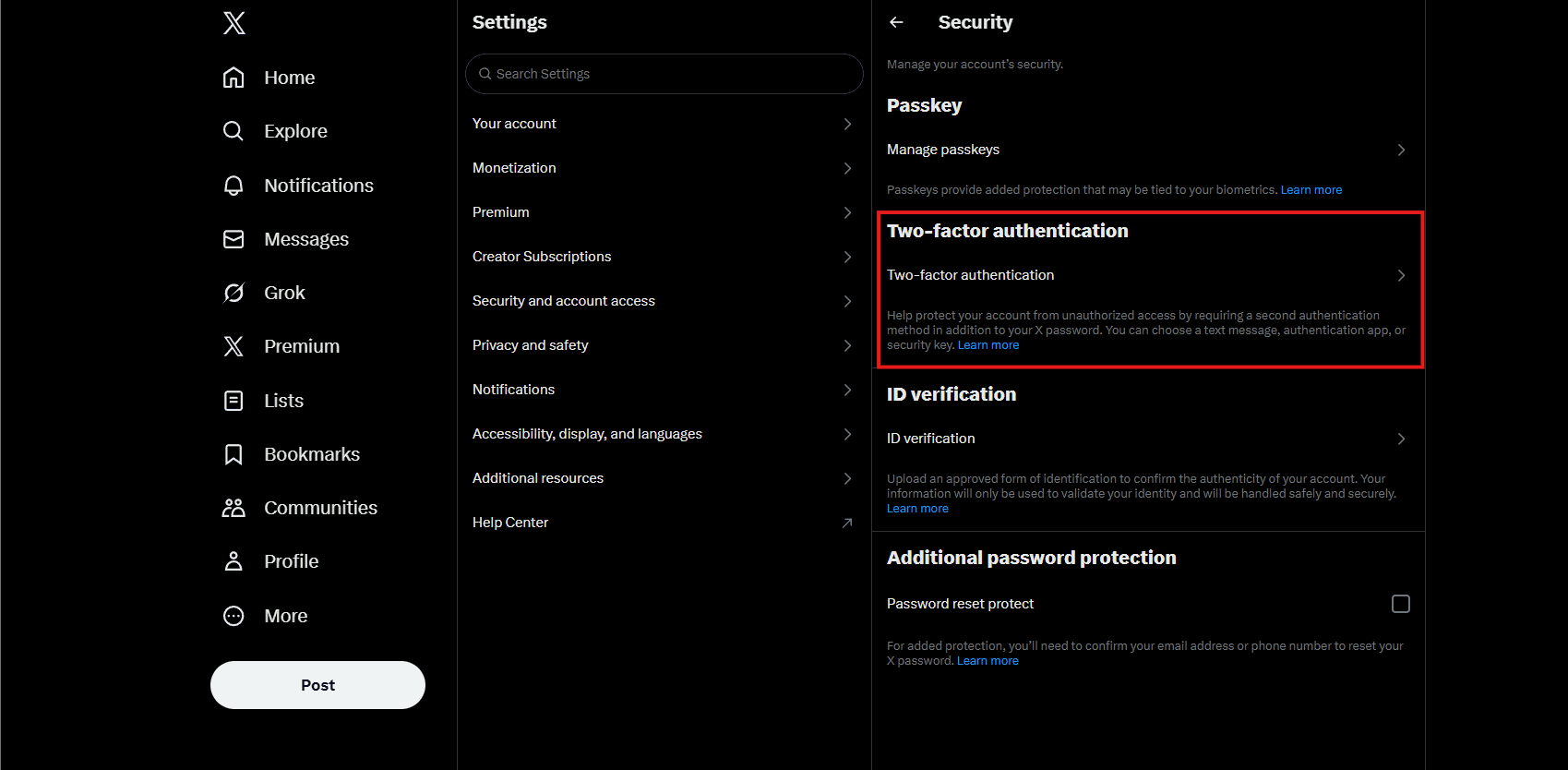1568x770 pixels.
Task: Expand the Manage passkeys entry
Action: pos(1400,149)
